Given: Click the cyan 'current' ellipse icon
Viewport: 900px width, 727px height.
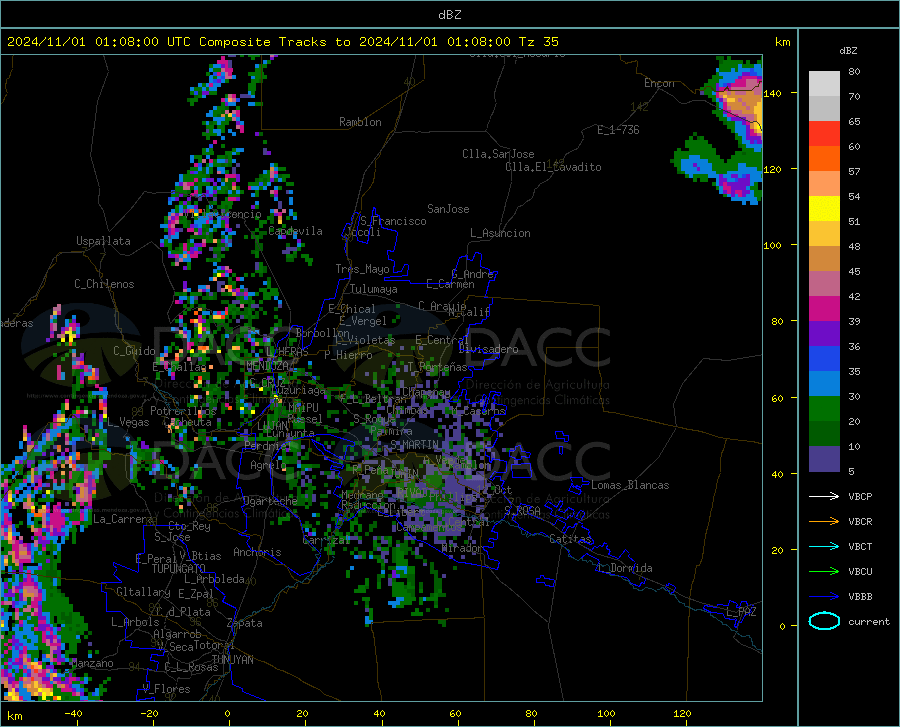Looking at the screenshot, I should click(x=824, y=621).
